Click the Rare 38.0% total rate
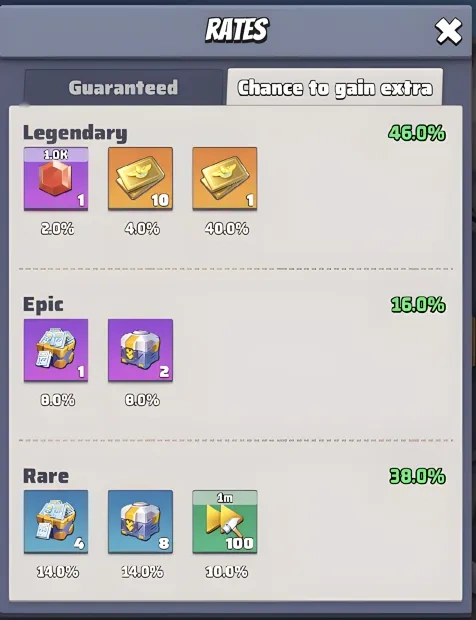This screenshot has height=620, width=476. point(417,476)
